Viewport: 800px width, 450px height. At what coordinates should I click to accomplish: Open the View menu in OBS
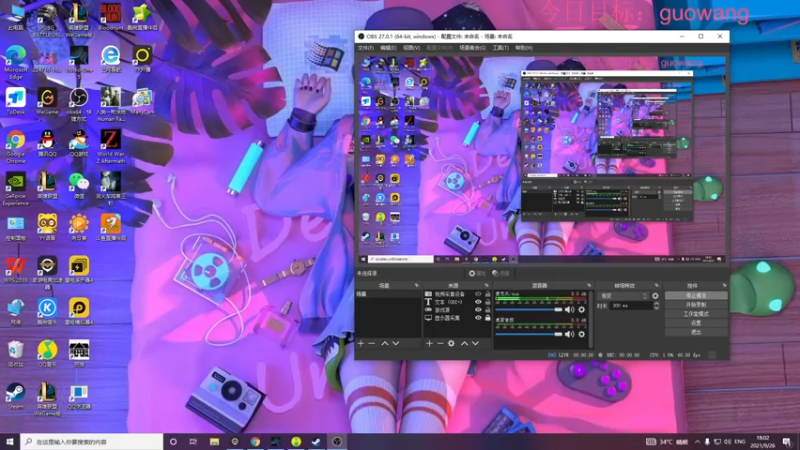tap(411, 48)
